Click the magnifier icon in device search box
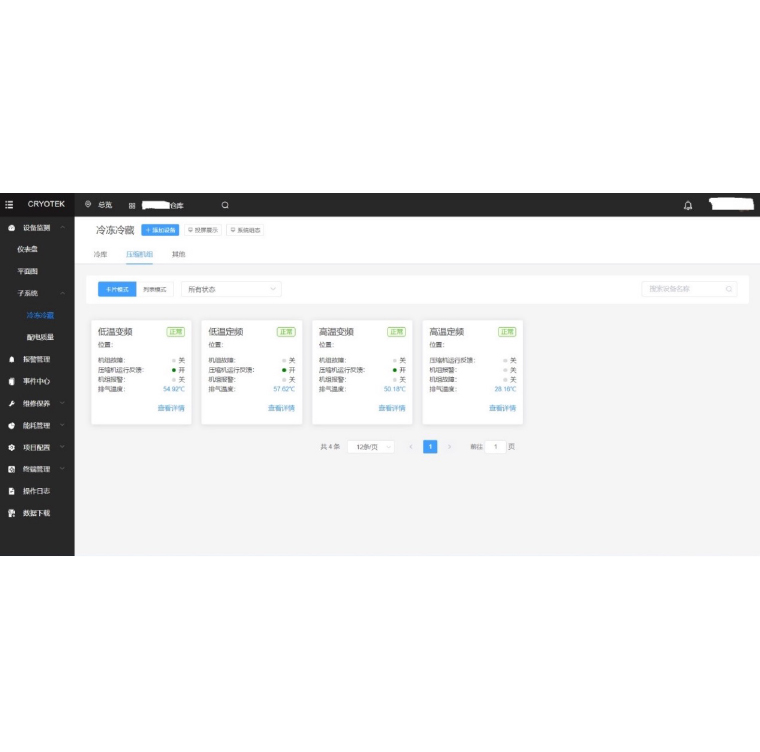The image size is (760, 752). 729,289
